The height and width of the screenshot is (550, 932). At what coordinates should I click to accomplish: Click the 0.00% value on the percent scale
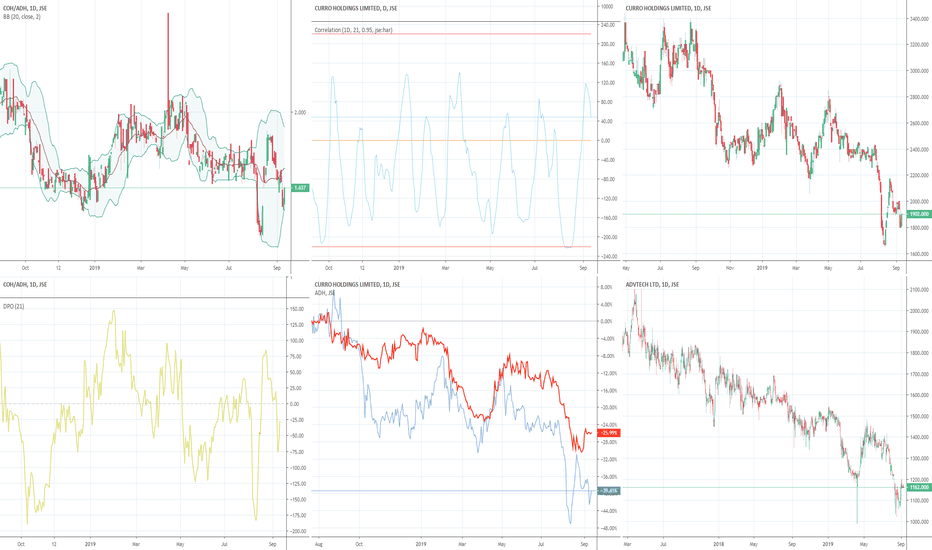606,322
